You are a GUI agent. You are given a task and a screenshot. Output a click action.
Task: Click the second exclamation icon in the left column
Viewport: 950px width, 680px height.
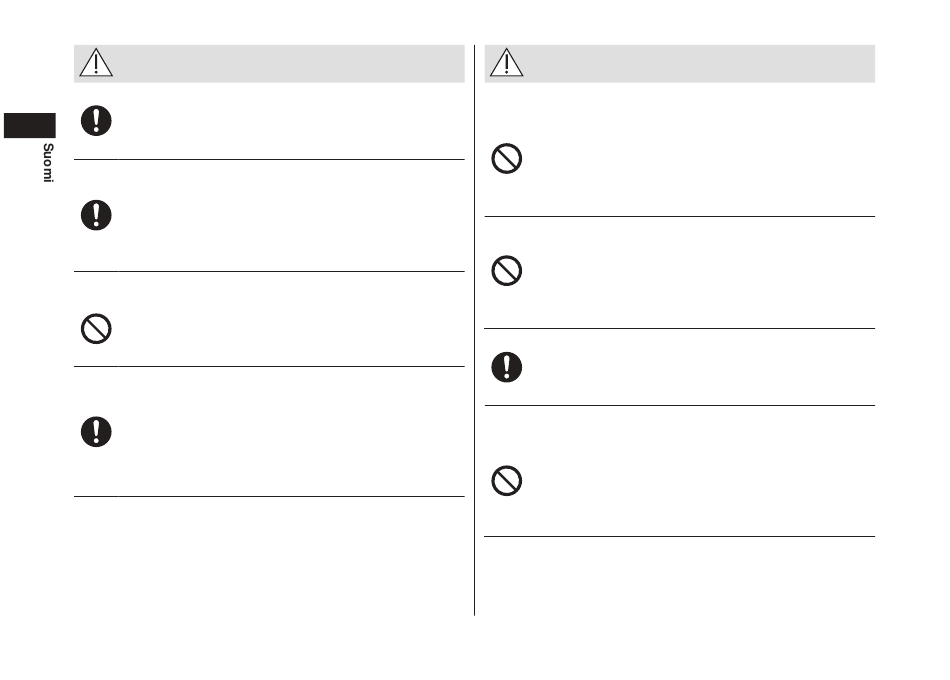[96, 215]
